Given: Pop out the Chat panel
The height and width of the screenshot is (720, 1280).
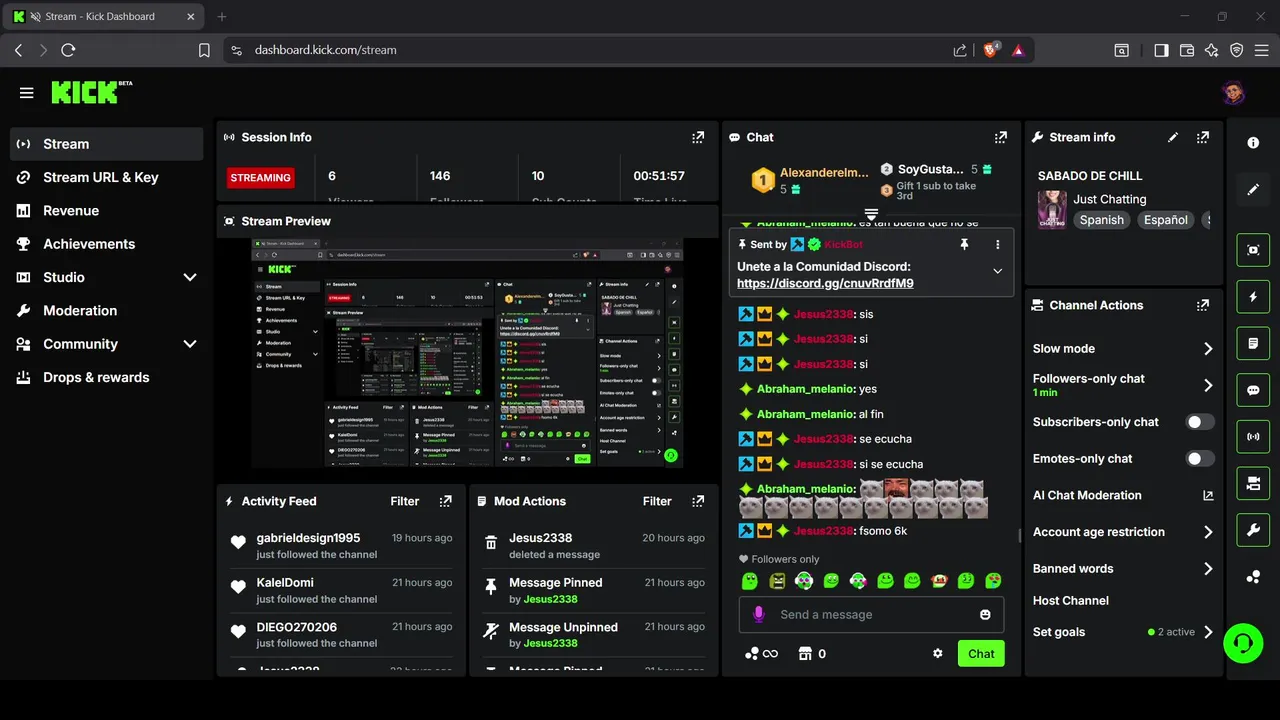Looking at the screenshot, I should (1000, 137).
